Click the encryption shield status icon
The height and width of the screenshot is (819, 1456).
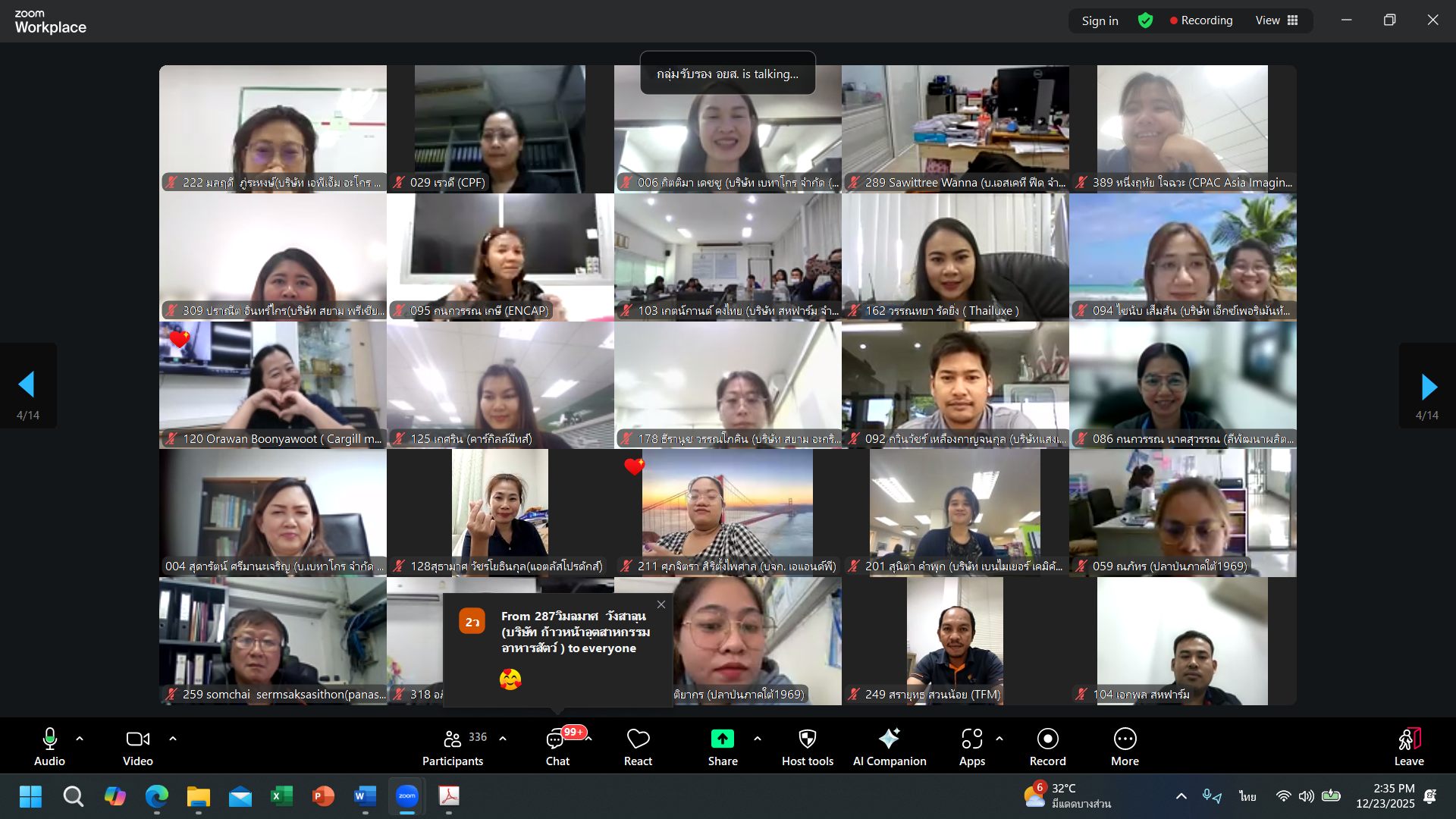(x=1145, y=20)
